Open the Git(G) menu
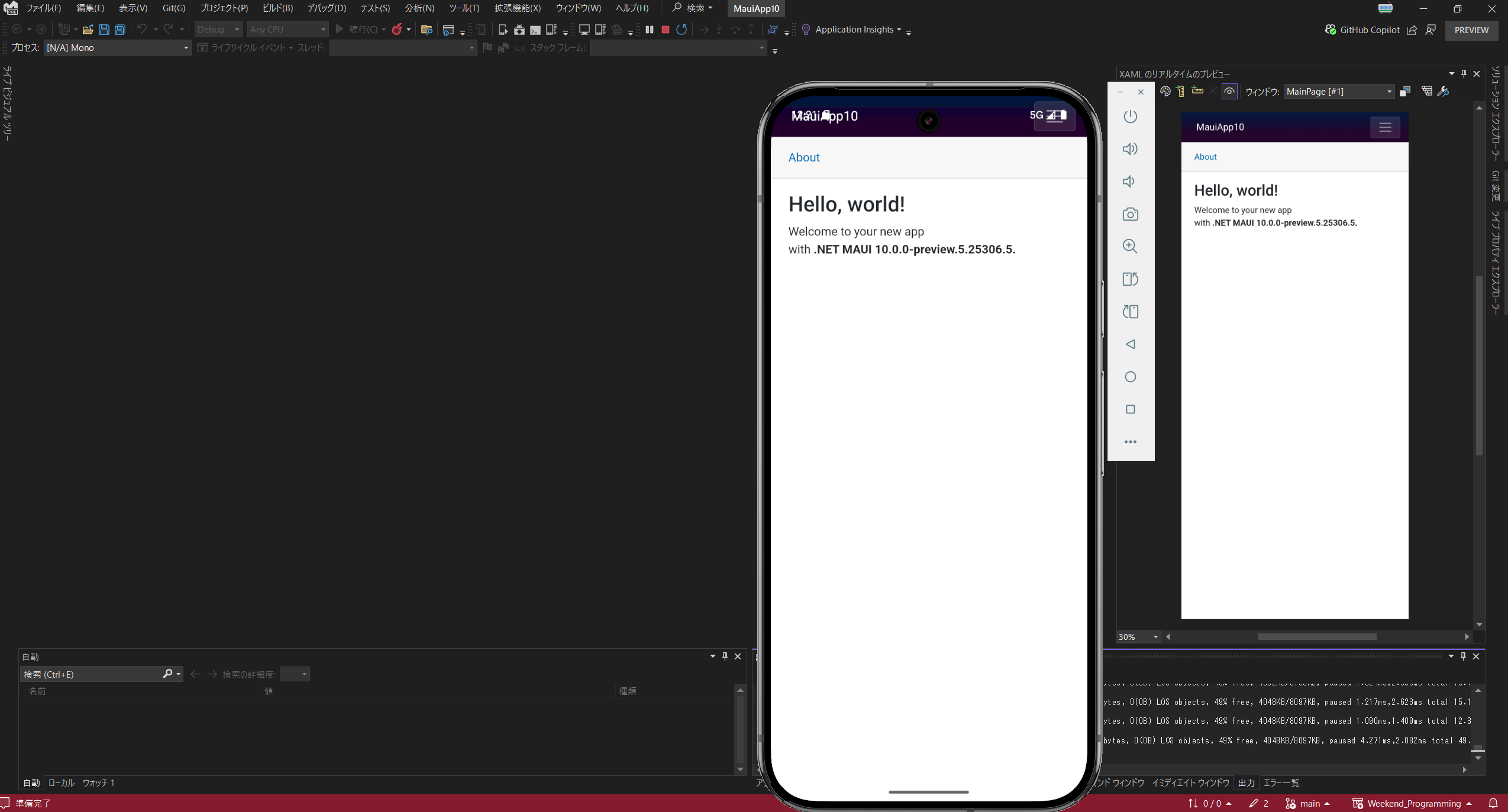 click(174, 8)
